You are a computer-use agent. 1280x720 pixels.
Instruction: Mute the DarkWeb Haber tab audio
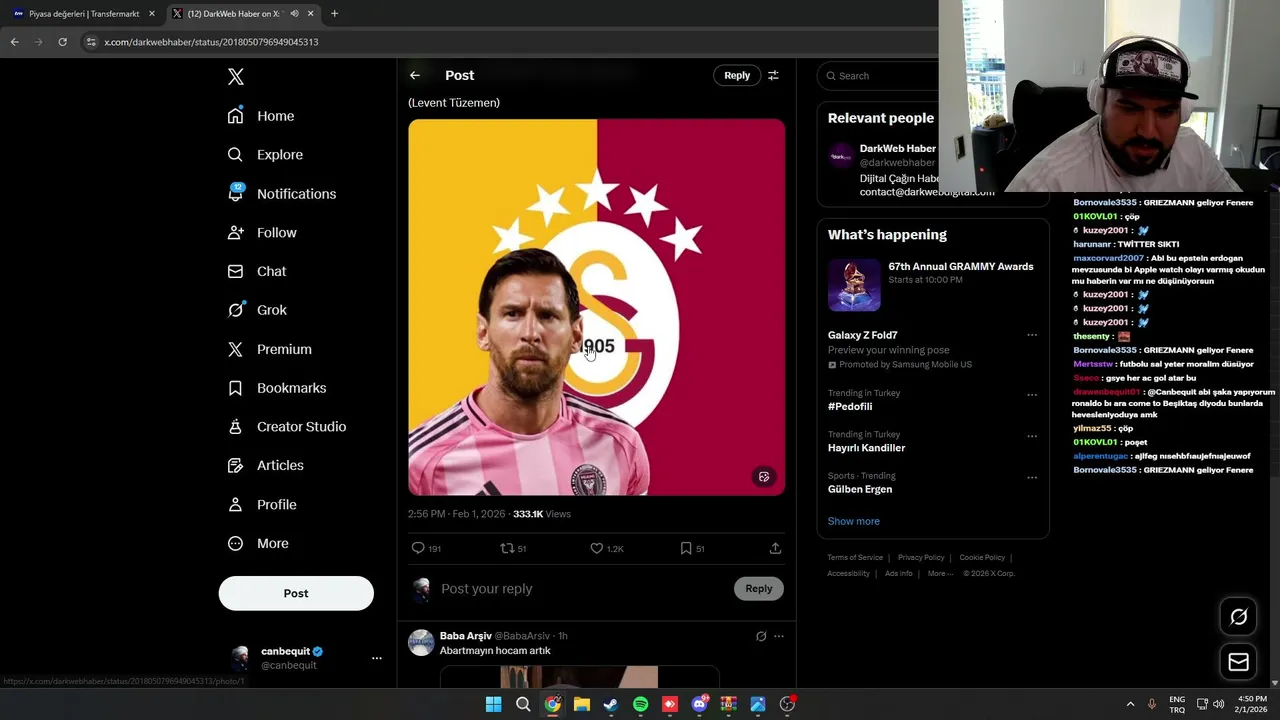294,14
